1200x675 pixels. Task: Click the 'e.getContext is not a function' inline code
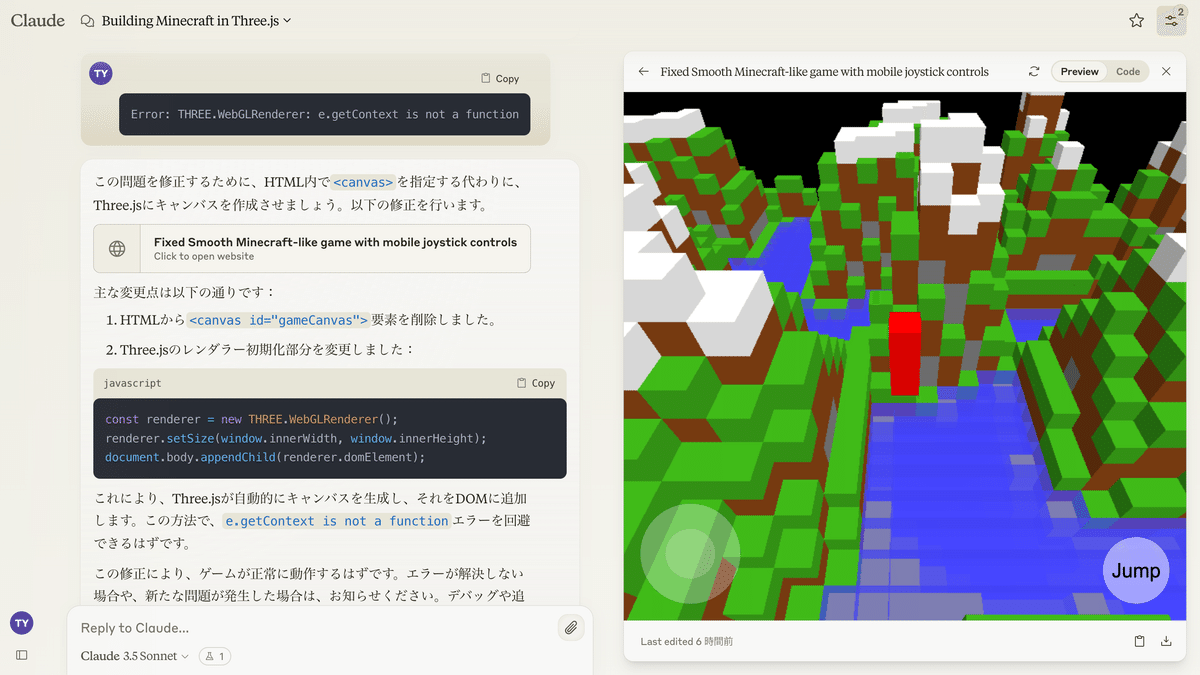[336, 521]
